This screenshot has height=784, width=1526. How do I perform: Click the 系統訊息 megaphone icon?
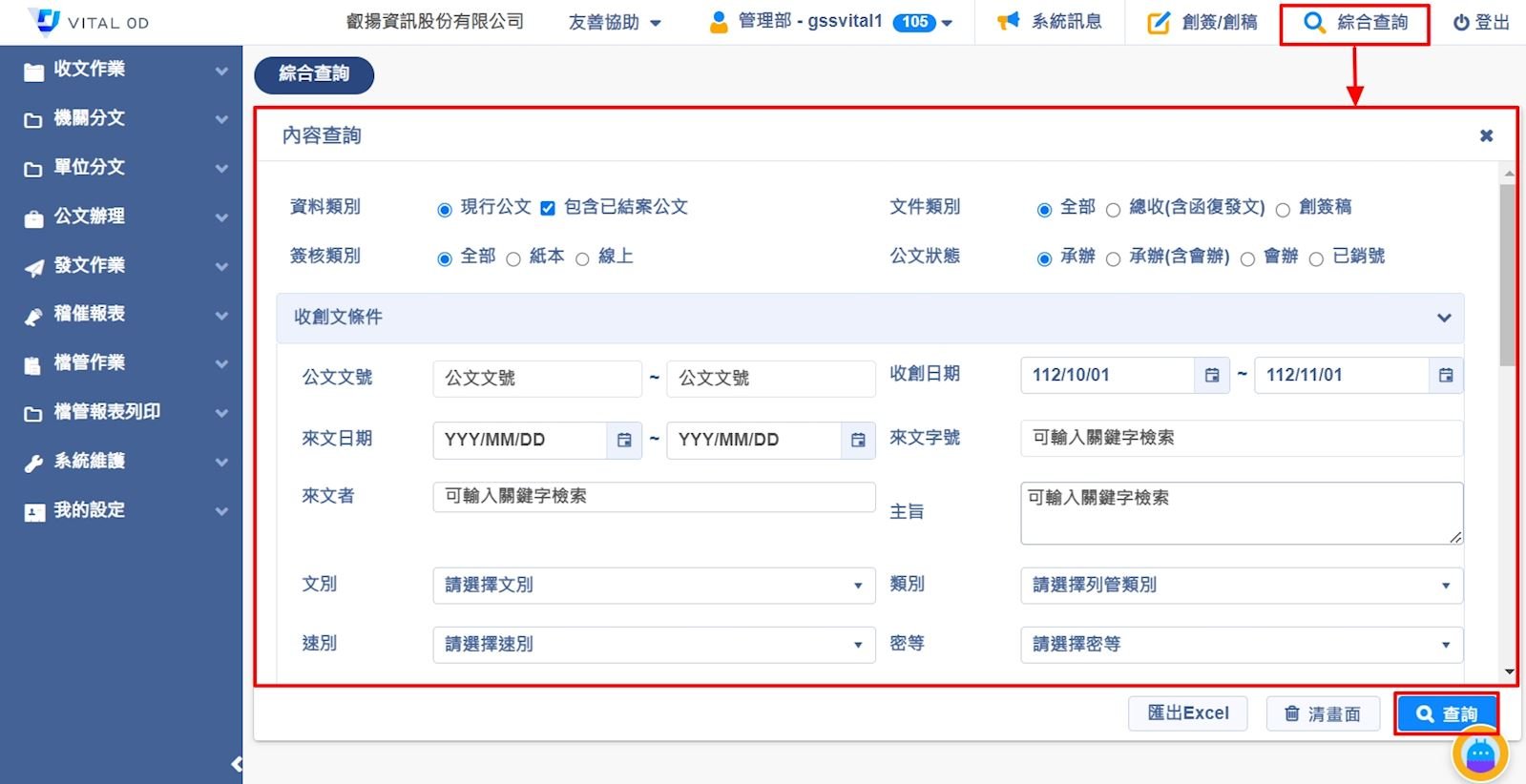1008,22
